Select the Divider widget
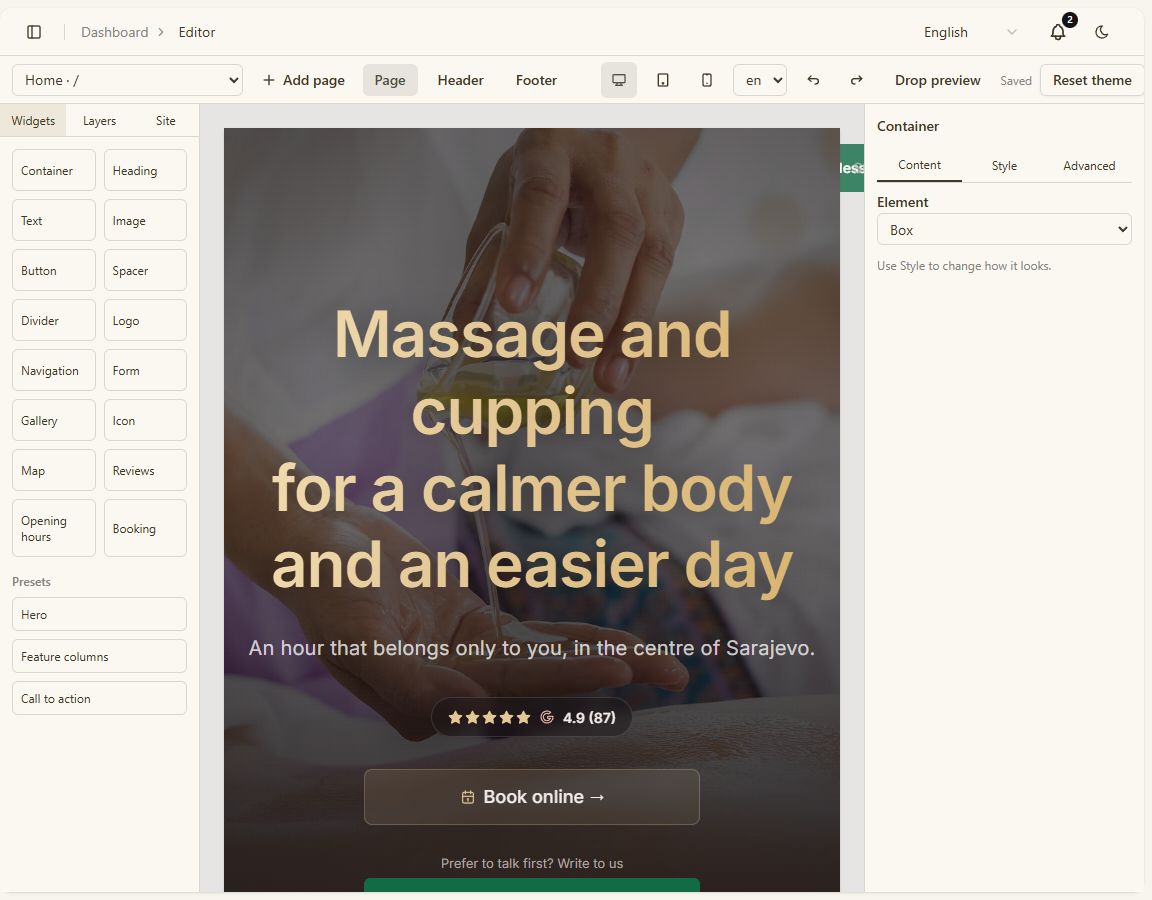This screenshot has width=1152, height=900. (54, 320)
